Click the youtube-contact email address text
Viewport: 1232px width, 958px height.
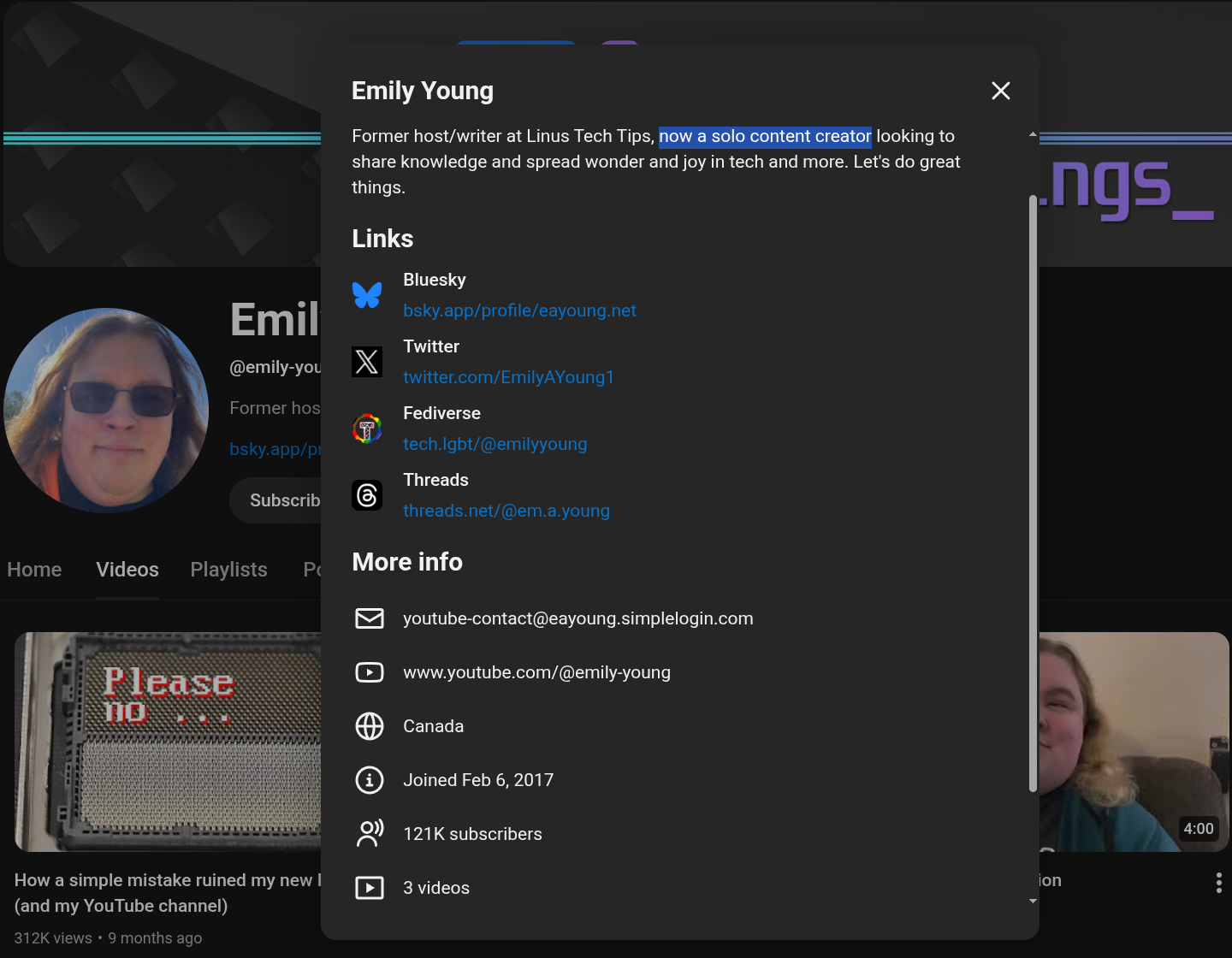[578, 618]
